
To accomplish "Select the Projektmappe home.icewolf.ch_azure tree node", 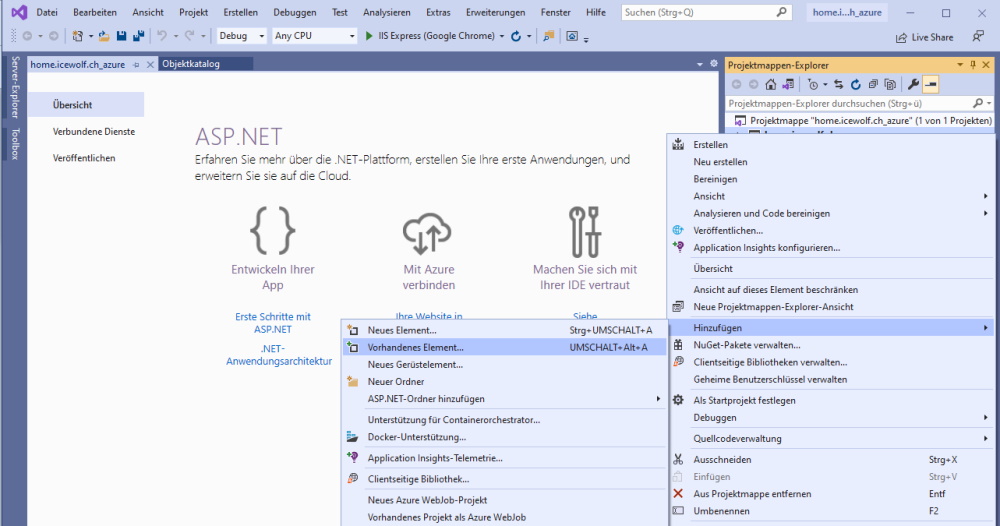I will [x=865, y=121].
